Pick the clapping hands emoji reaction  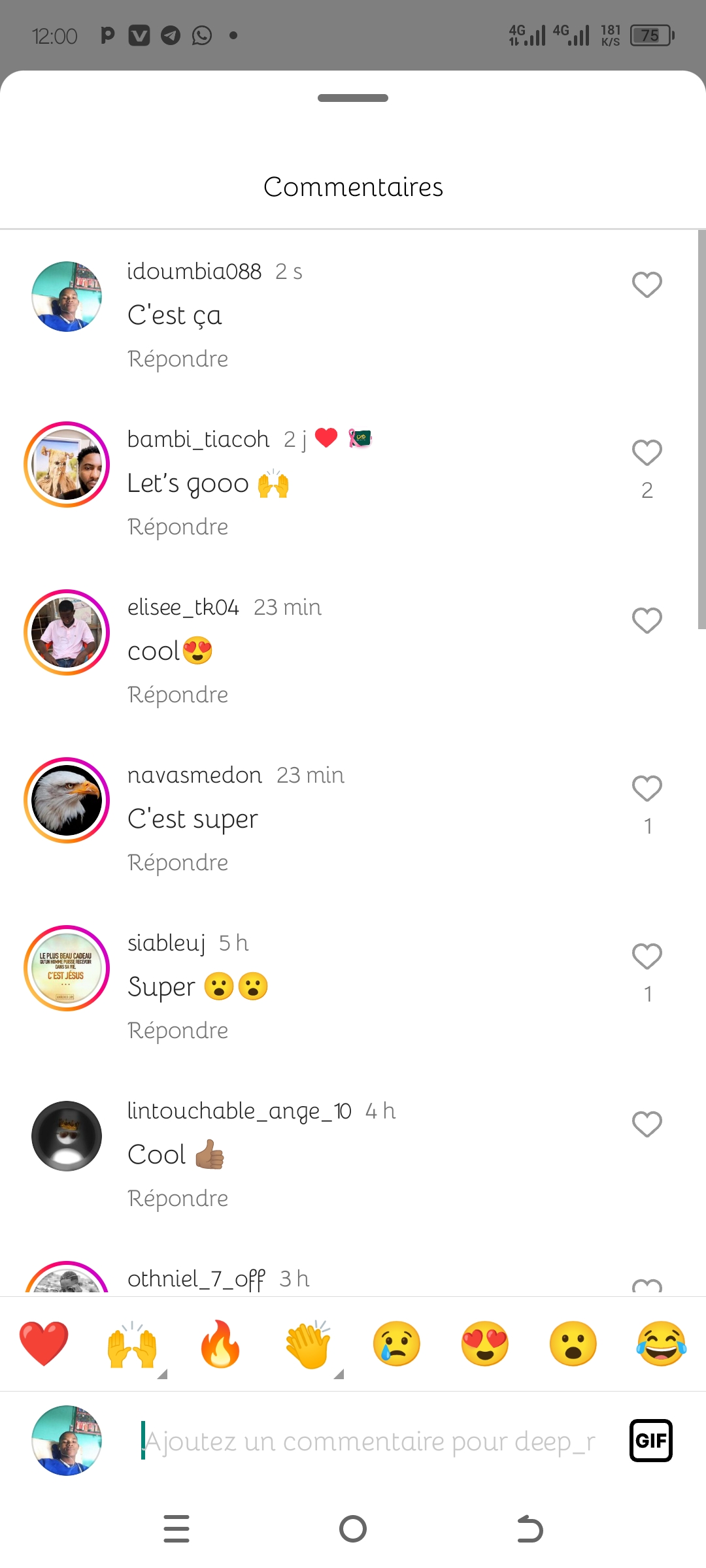pyautogui.click(x=309, y=1343)
